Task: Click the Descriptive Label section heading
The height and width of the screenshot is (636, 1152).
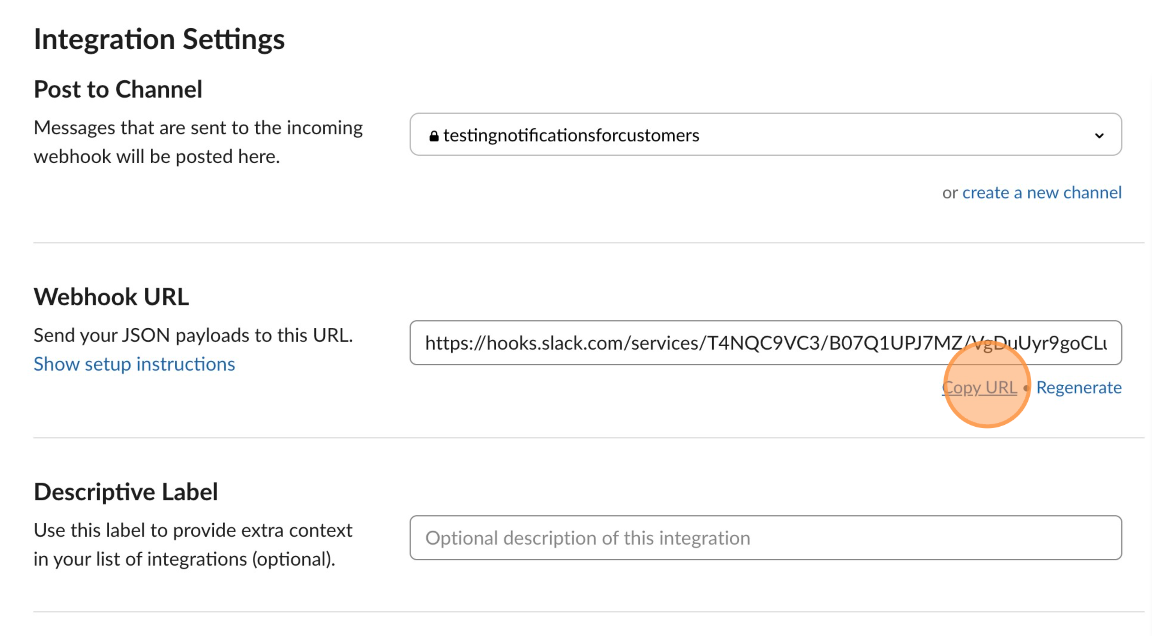Action: [126, 492]
